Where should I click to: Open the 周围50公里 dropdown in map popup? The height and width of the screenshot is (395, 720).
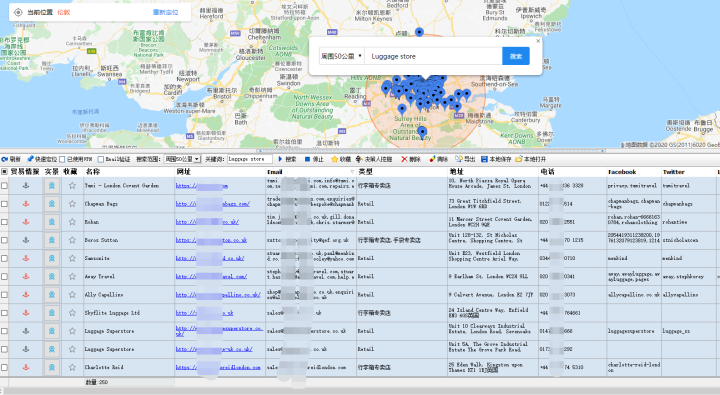click(x=342, y=56)
